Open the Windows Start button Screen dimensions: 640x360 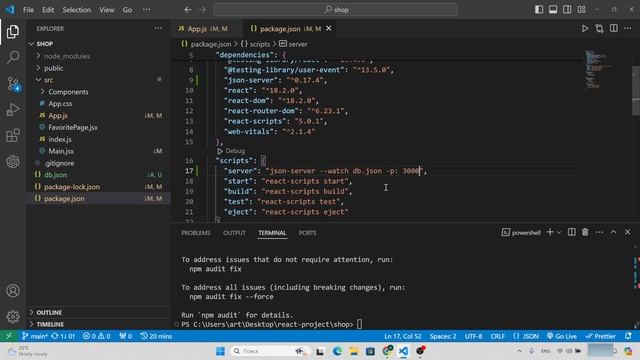[x=220, y=351]
